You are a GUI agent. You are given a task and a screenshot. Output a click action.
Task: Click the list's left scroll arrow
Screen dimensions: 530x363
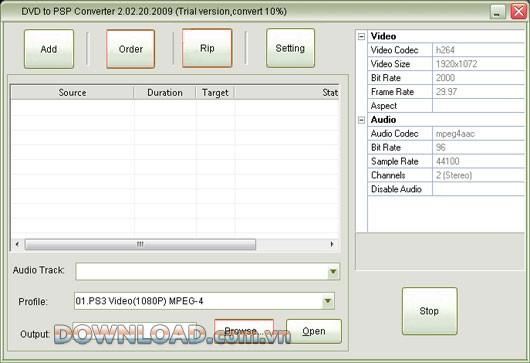point(17,244)
